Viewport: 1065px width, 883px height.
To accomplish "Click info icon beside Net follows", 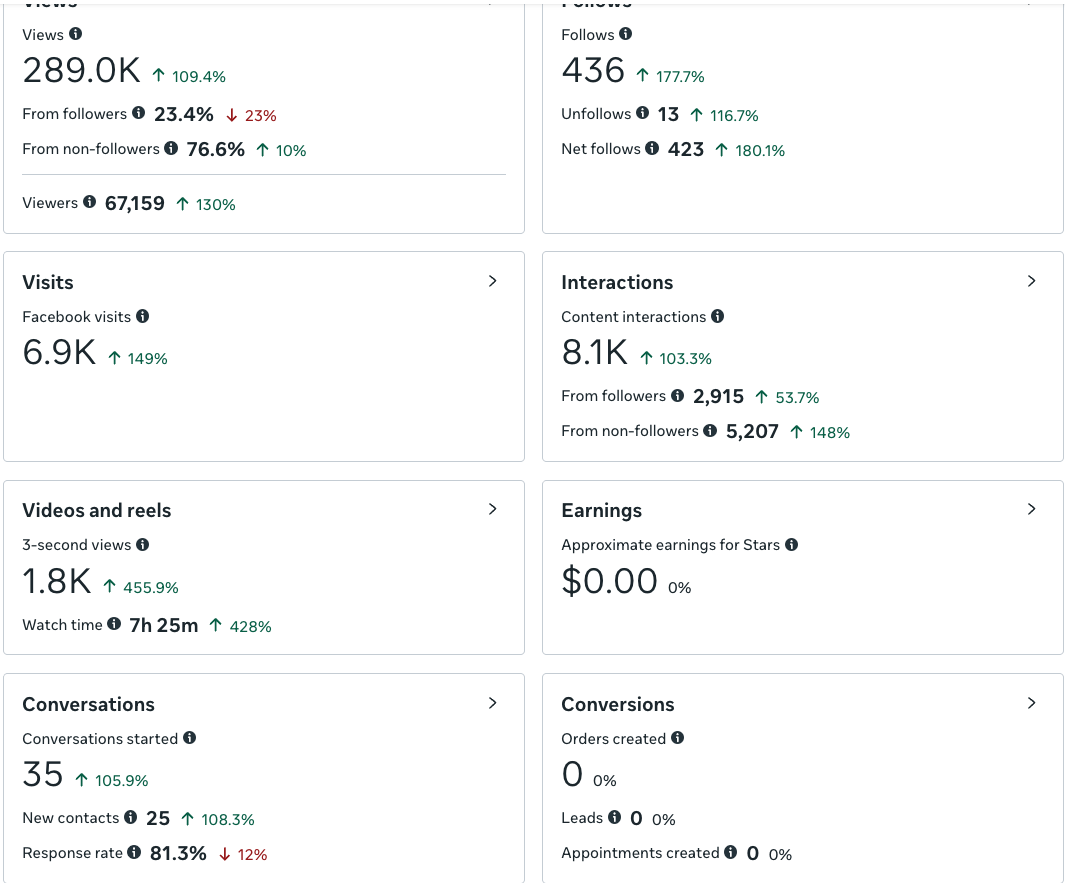I will tap(652, 147).
